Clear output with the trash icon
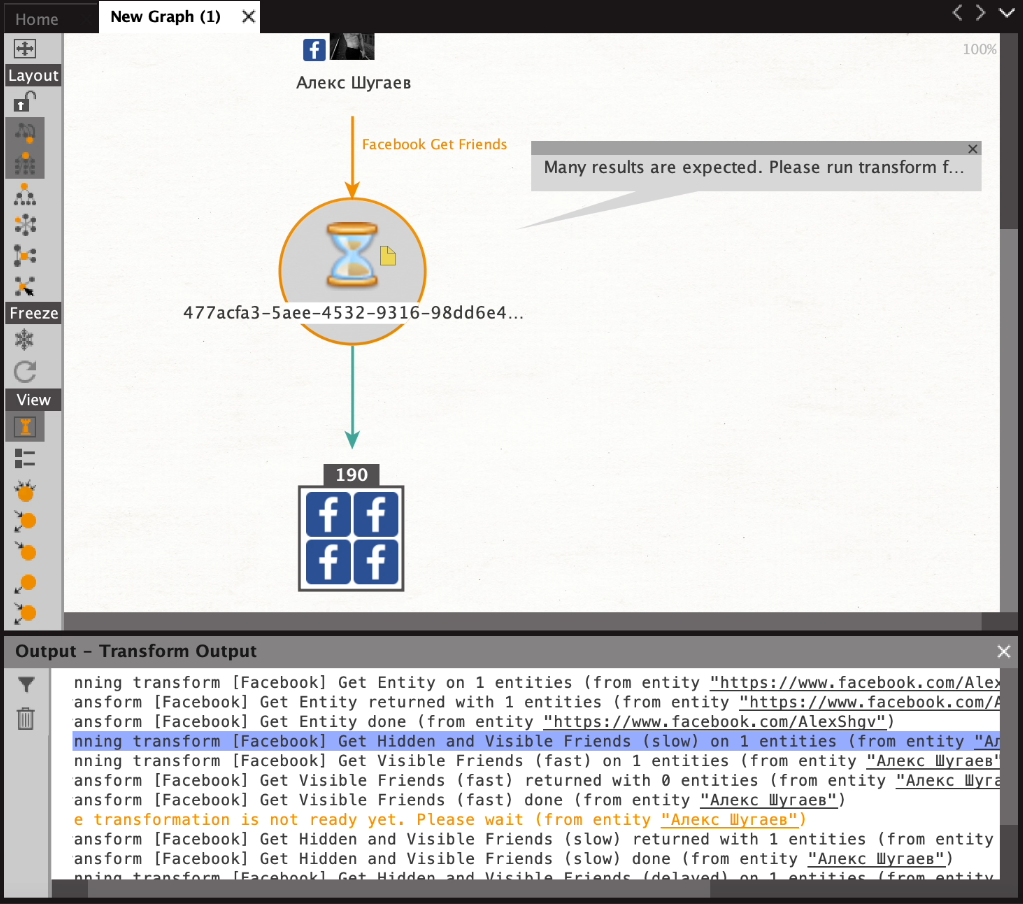Viewport: 1023px width, 904px height. pyautogui.click(x=26, y=718)
